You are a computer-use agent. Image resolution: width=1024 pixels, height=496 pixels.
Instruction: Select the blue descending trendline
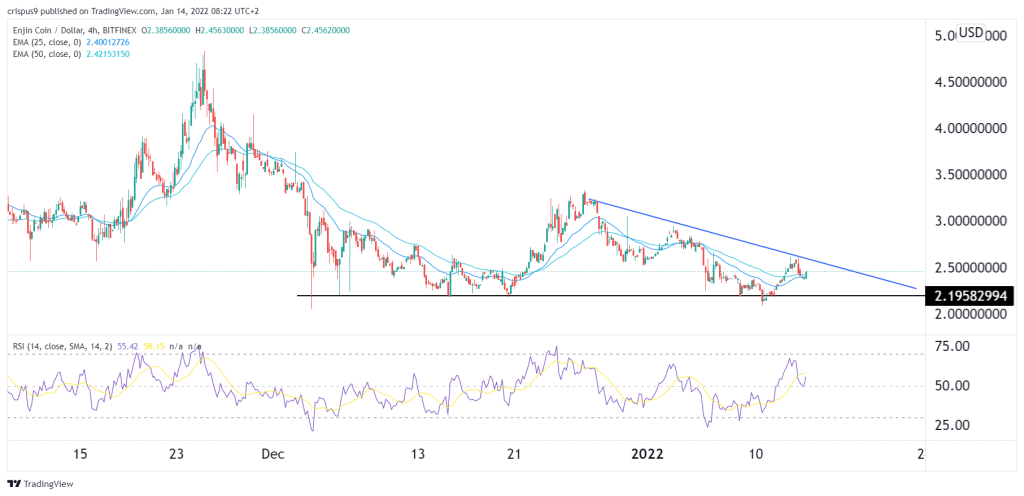751,244
